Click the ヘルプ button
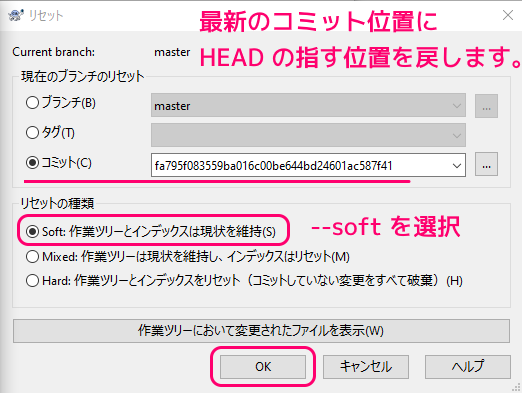 pyautogui.click(x=468, y=367)
